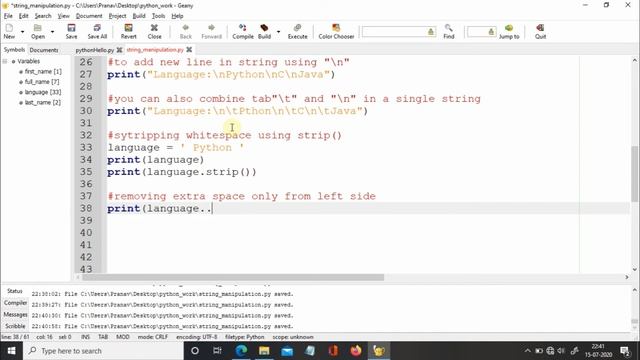Select language [33] symbol
The image size is (640, 360).
[x=43, y=92]
